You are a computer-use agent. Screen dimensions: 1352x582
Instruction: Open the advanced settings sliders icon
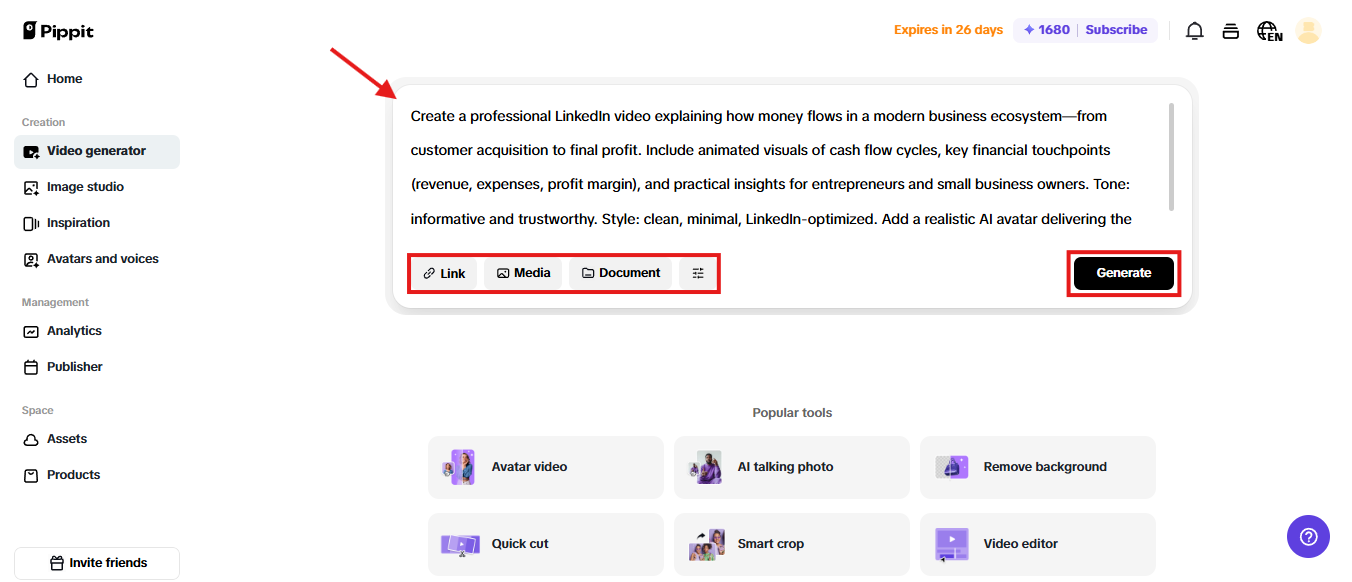(x=697, y=272)
